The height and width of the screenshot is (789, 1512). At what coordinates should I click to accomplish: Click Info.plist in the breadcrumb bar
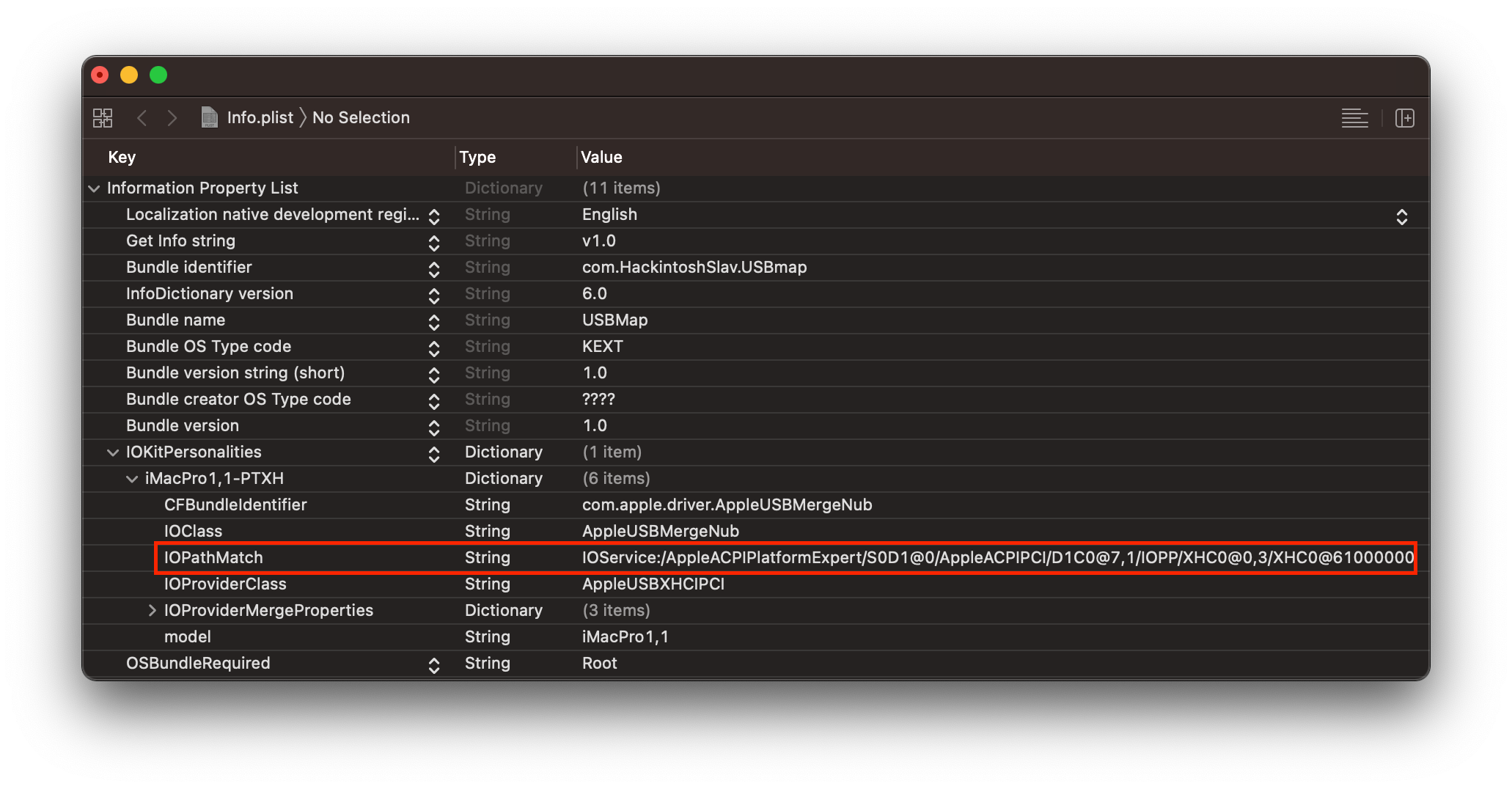tap(260, 117)
